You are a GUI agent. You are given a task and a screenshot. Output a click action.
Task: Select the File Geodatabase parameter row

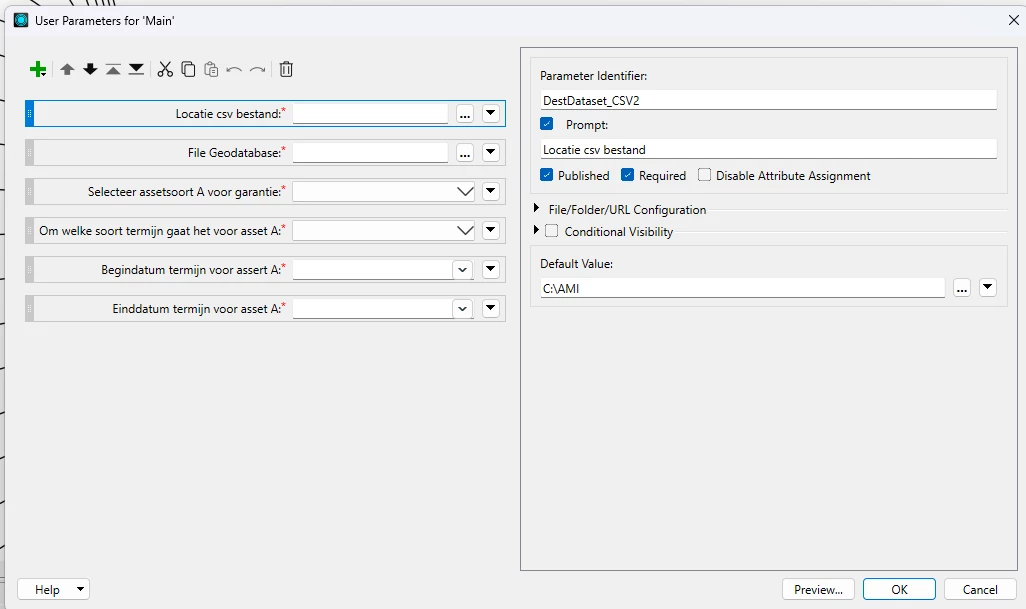click(266, 152)
